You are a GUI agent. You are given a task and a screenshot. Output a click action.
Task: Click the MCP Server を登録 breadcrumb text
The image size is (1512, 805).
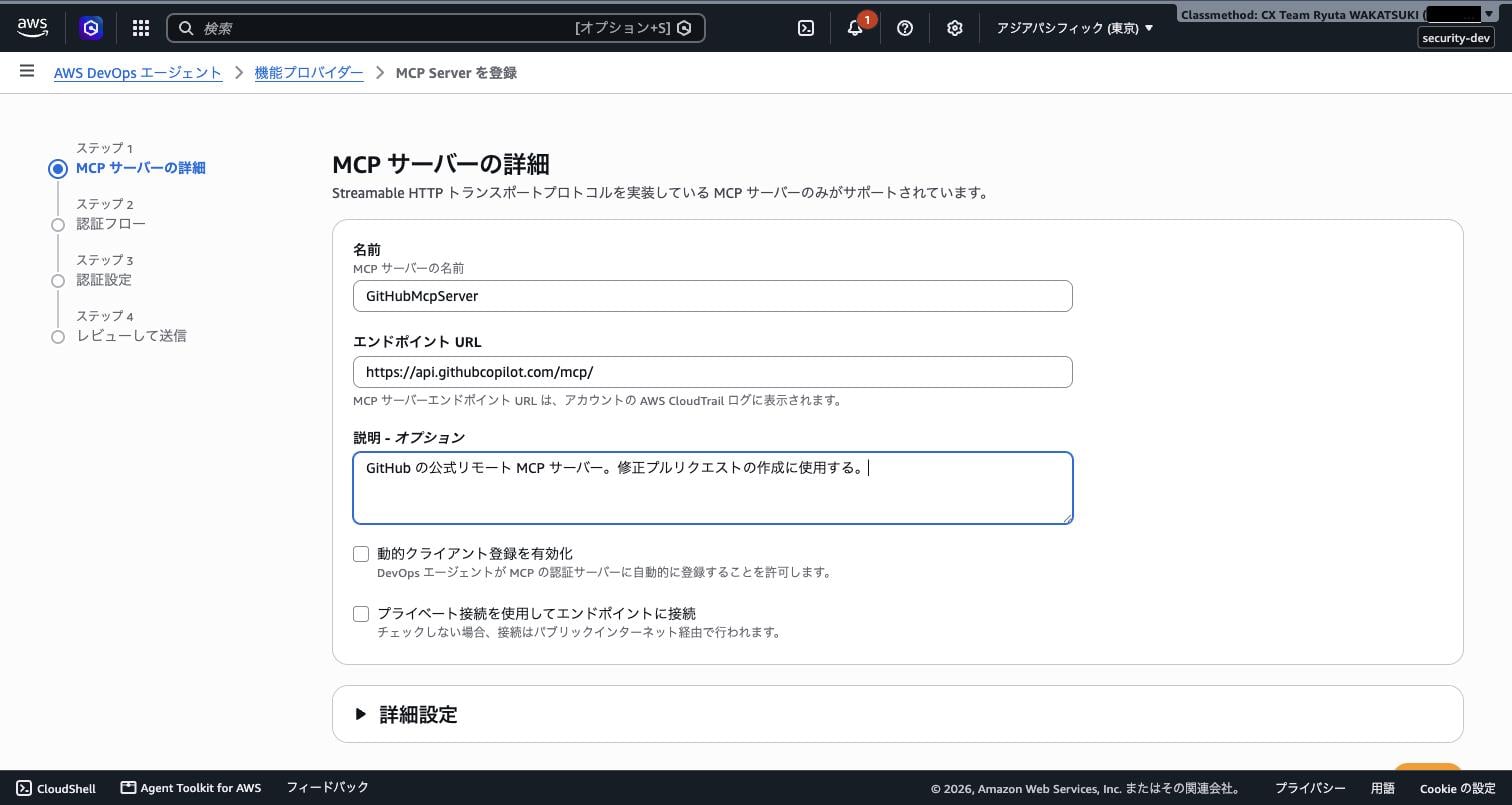[x=456, y=73]
